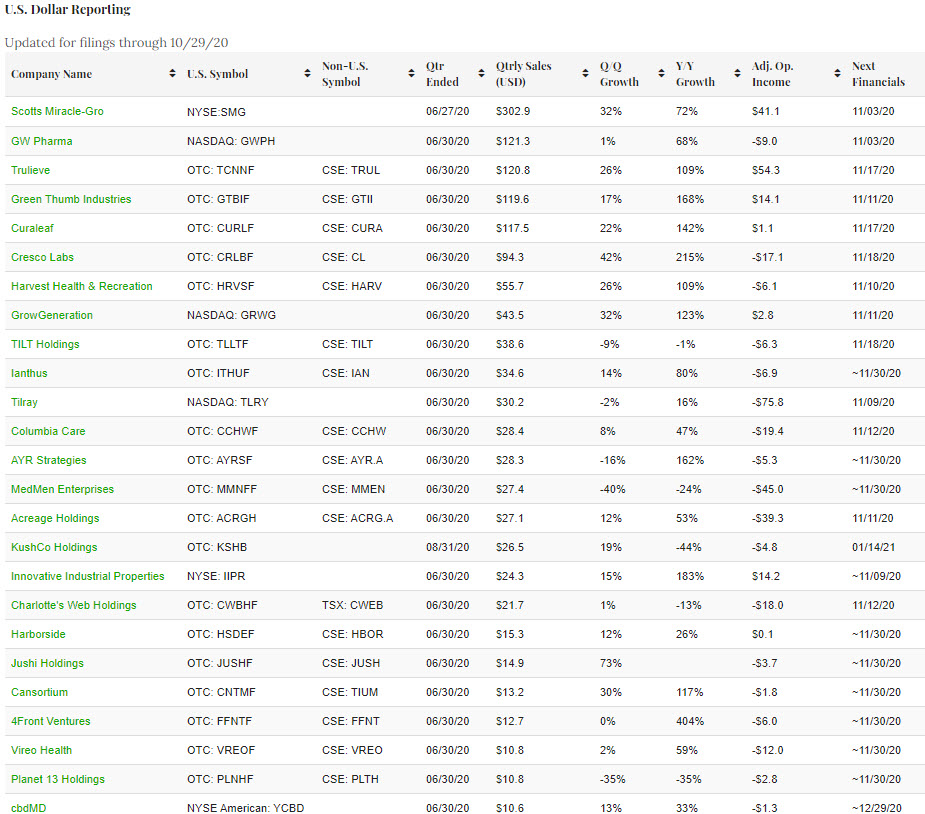Visit Harvest Health & Recreation link
The width and height of the screenshot is (925, 814).
click(x=82, y=286)
